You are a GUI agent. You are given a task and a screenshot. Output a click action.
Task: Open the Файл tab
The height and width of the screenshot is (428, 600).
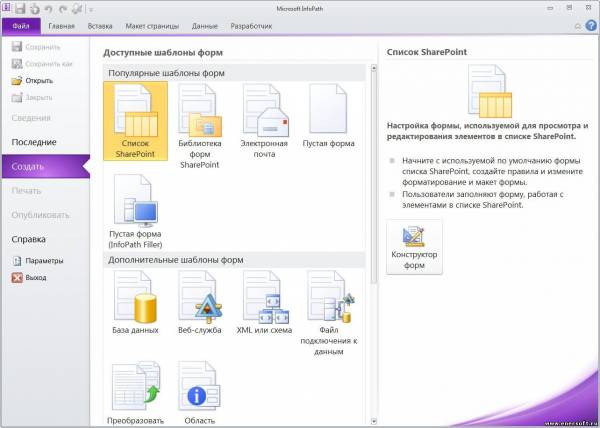(x=21, y=26)
